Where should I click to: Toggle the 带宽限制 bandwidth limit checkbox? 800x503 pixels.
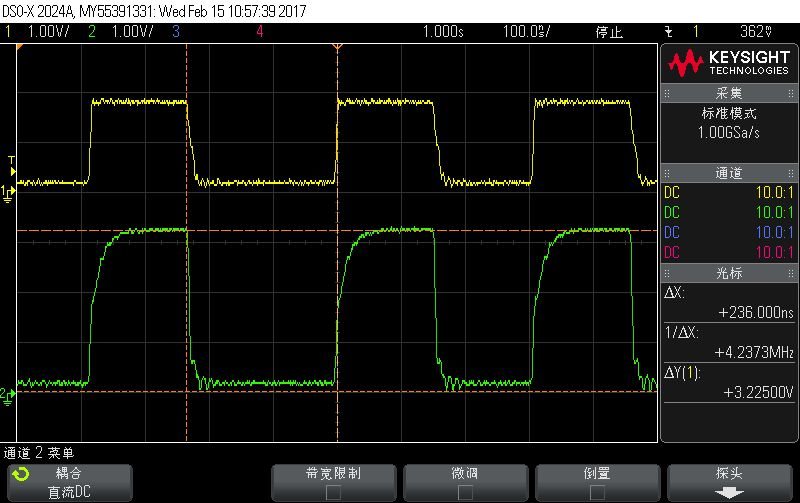333,492
